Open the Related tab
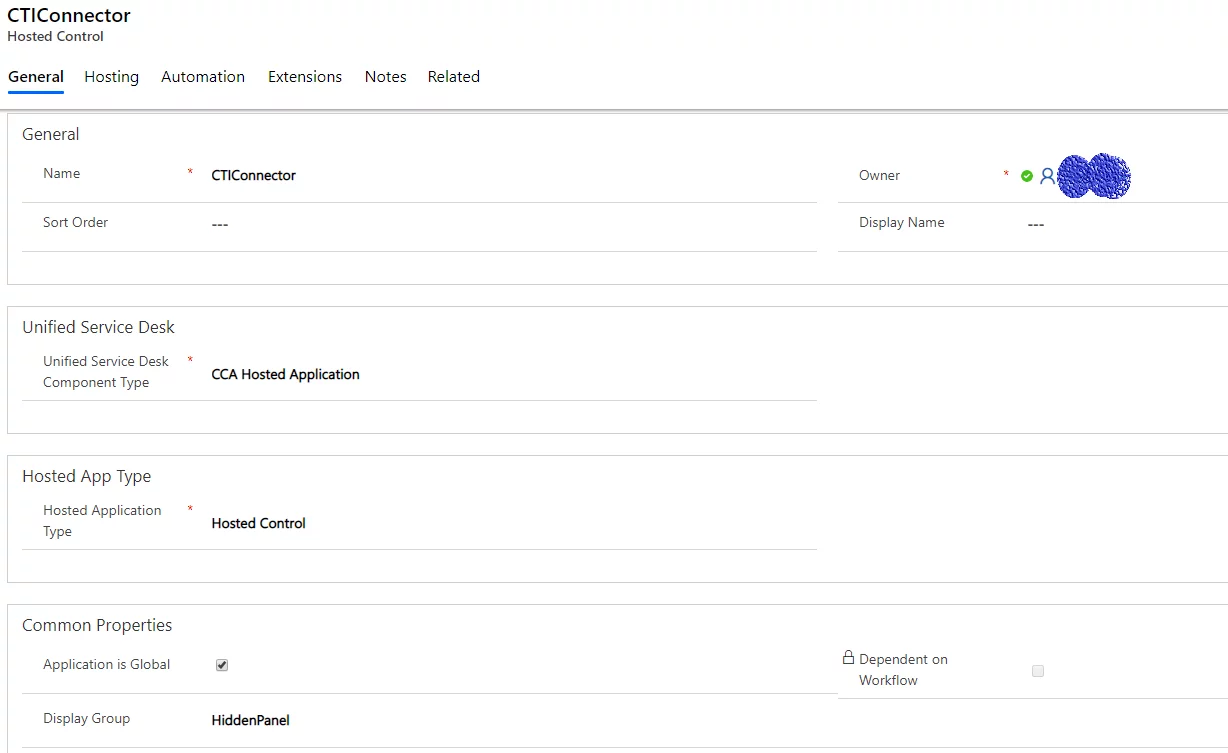 point(454,77)
